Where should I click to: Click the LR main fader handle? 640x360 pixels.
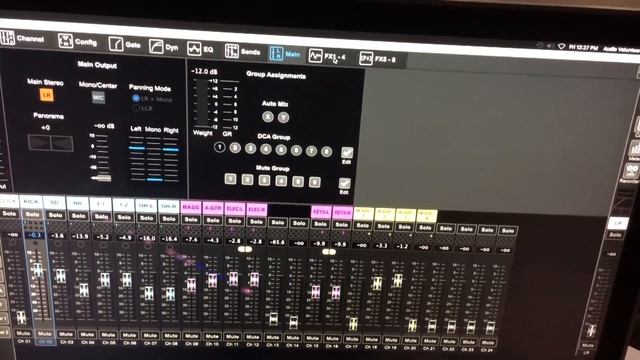592,330
